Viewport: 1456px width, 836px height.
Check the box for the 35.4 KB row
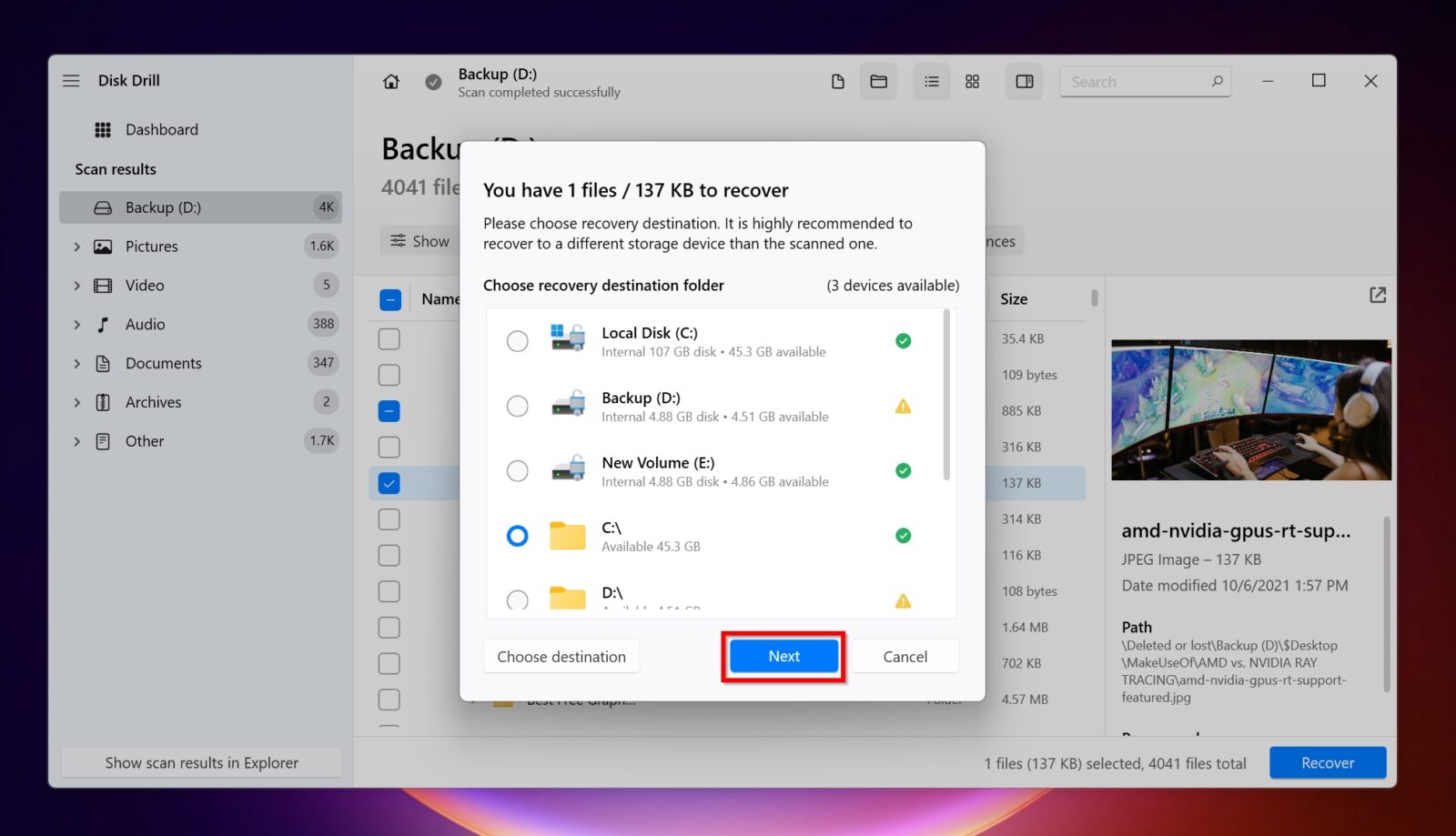pyautogui.click(x=389, y=339)
